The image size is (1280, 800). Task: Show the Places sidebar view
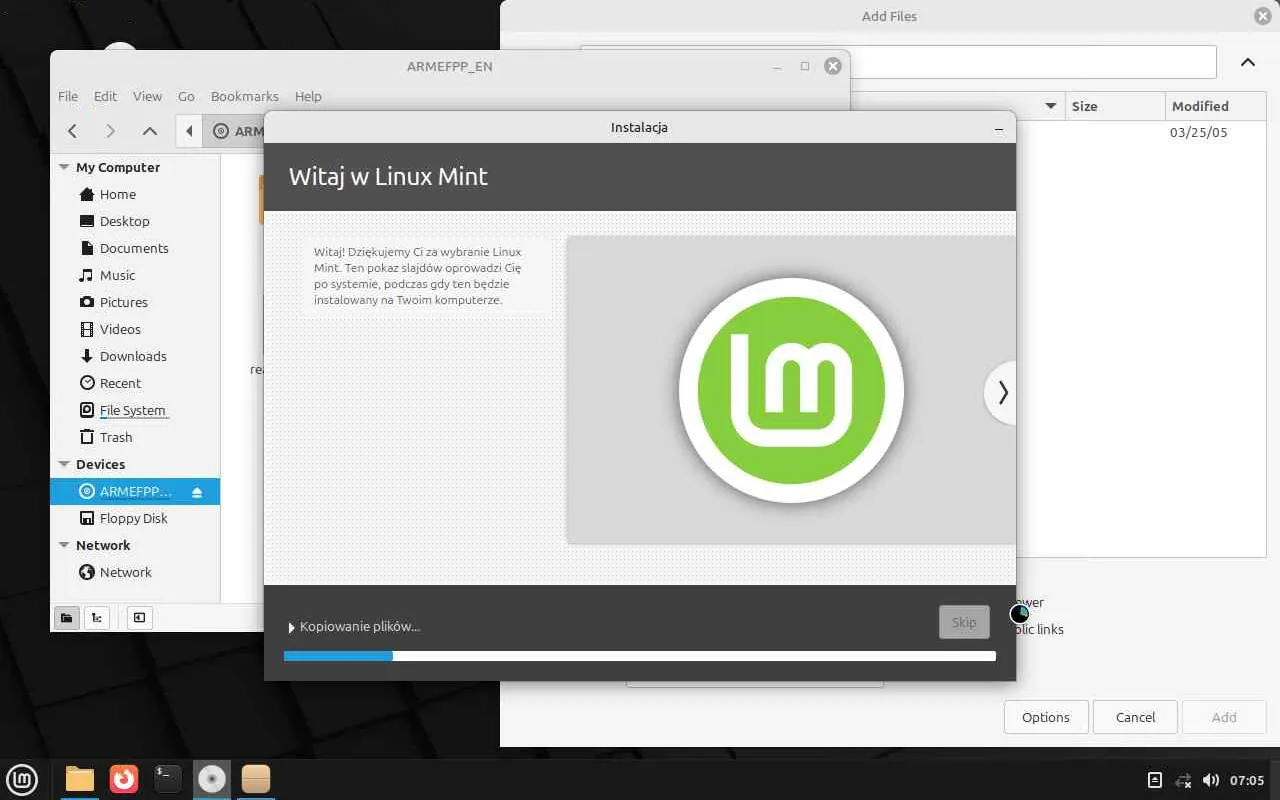(66, 618)
